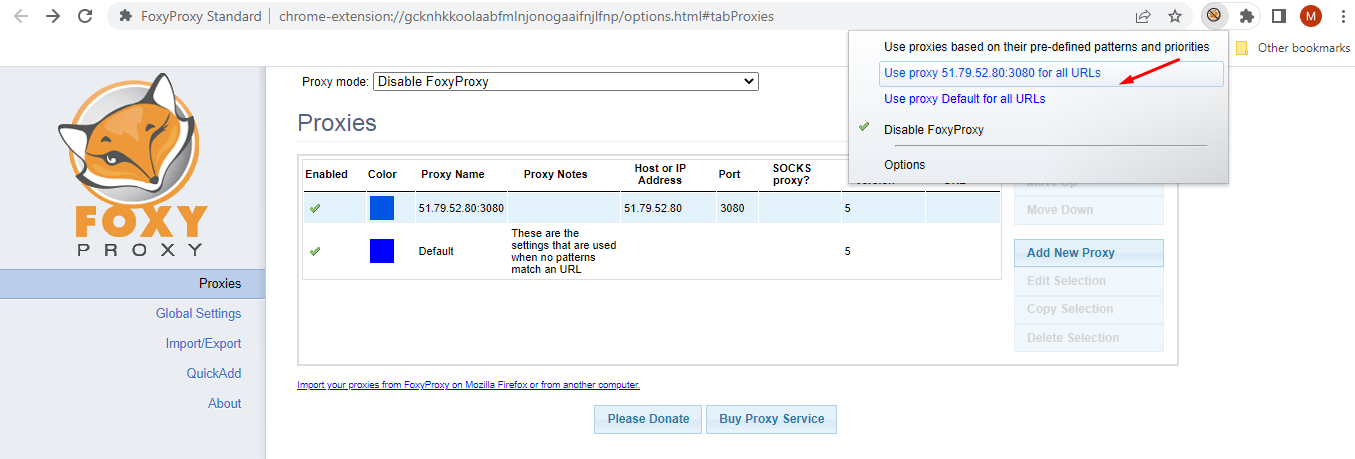
Task: Select Disable FoxyProxy in popup menu
Action: click(x=933, y=130)
